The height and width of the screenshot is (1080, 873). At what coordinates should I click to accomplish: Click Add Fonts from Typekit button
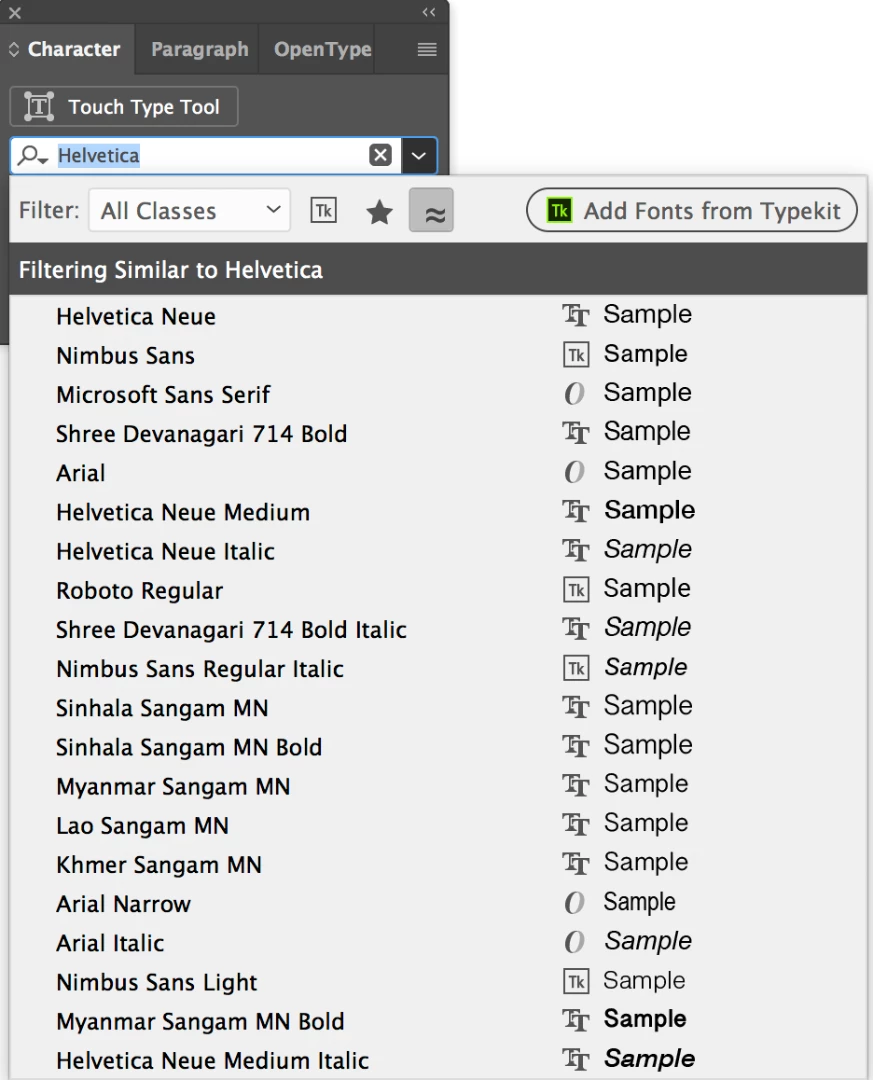click(692, 210)
